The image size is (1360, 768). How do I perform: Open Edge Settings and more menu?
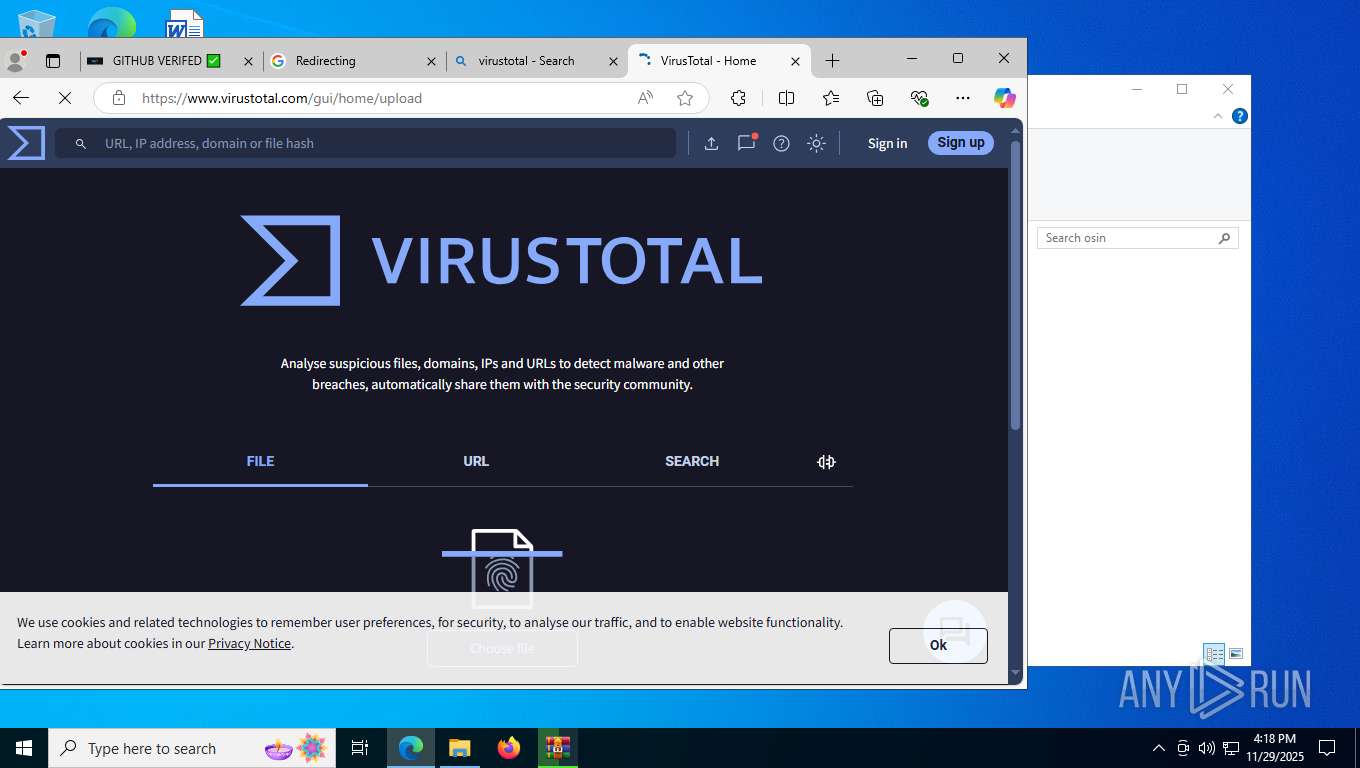(963, 98)
